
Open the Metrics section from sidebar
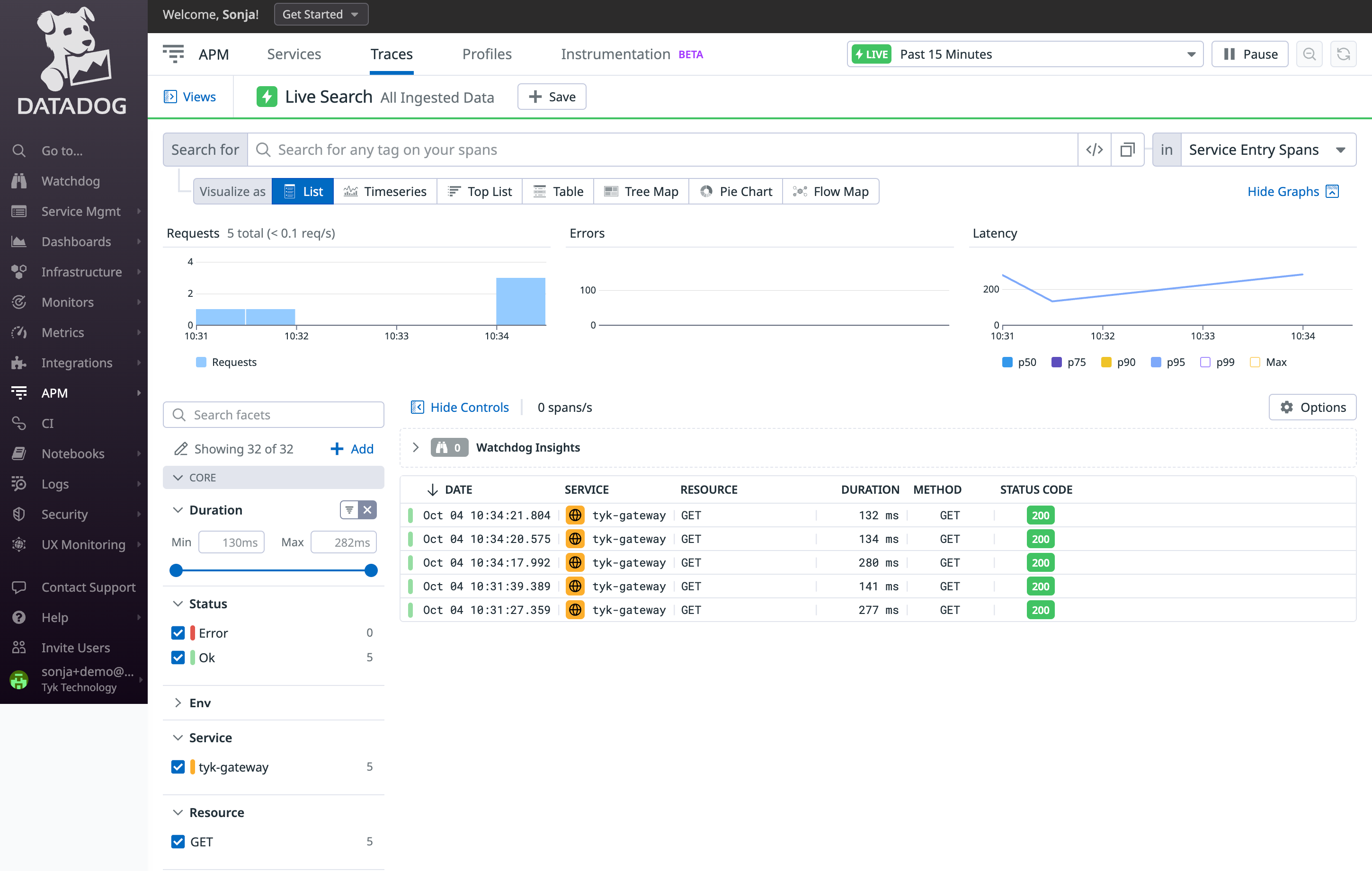(x=62, y=332)
